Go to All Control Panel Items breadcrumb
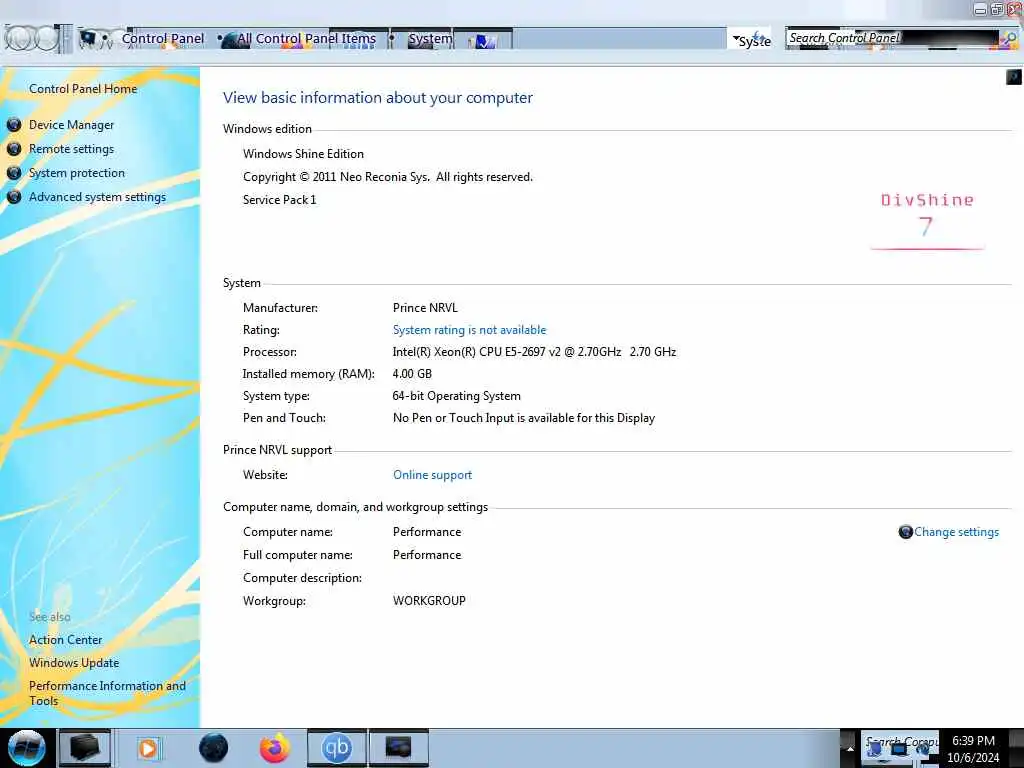This screenshot has height=768, width=1024. click(306, 39)
